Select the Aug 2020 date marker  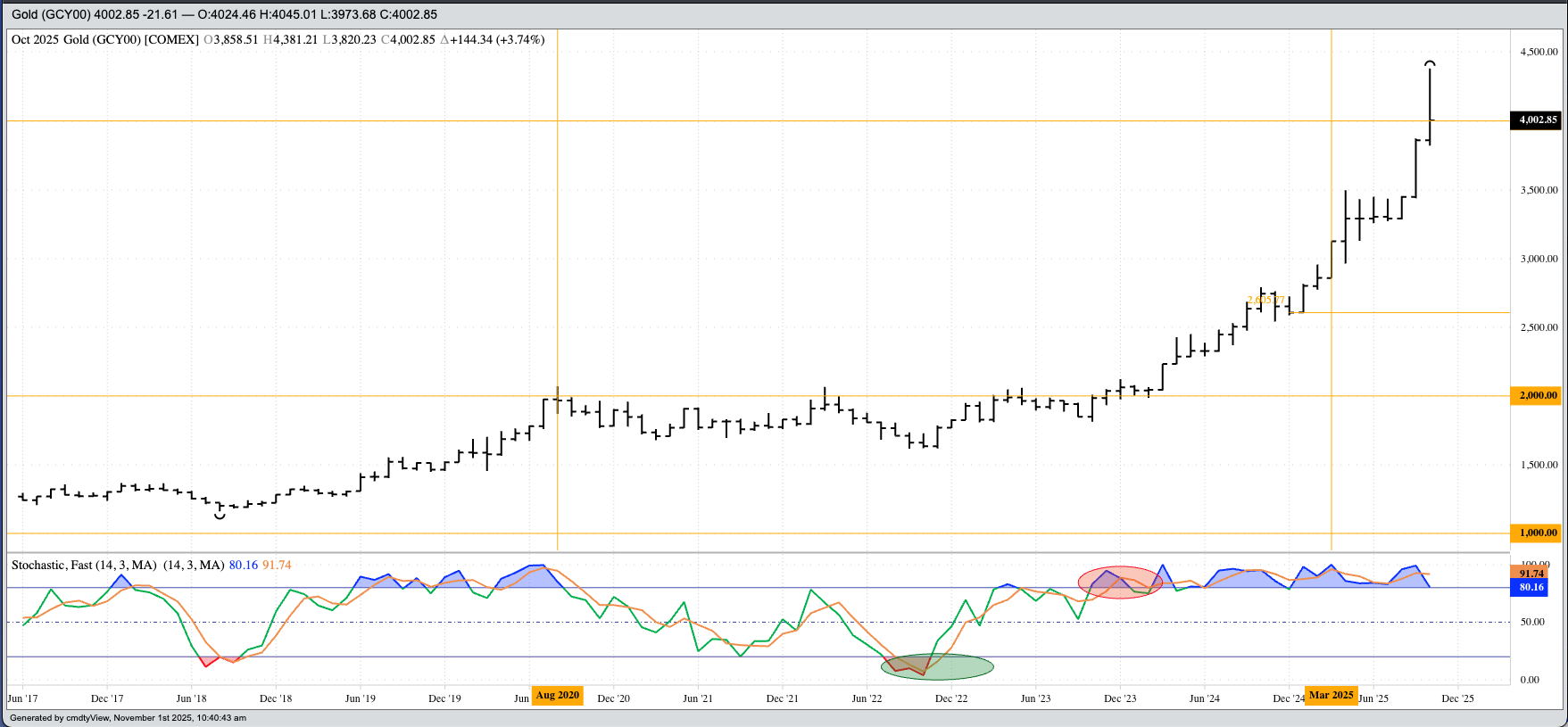coord(558,695)
